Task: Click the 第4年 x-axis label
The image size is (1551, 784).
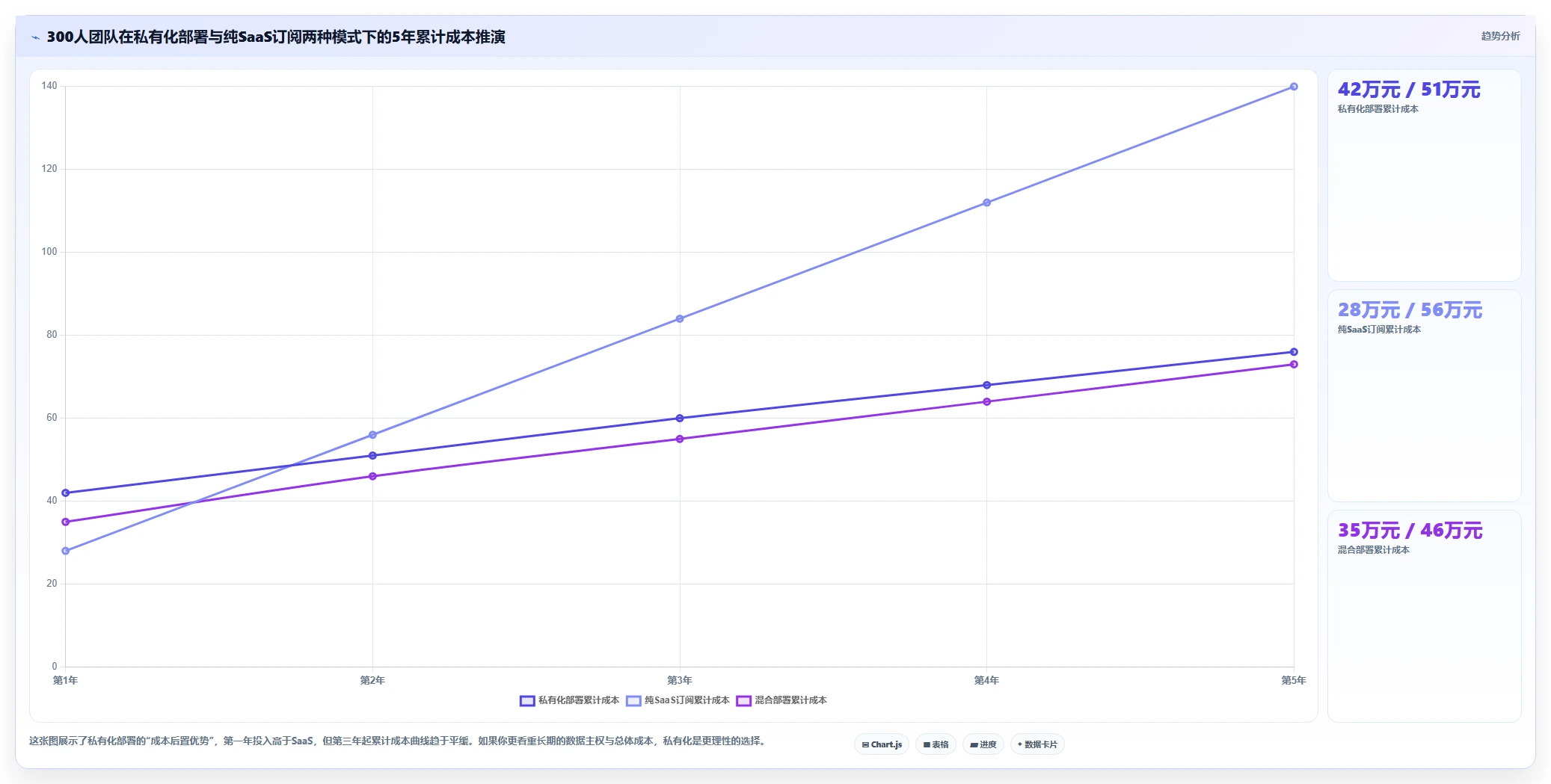Action: coord(986,681)
